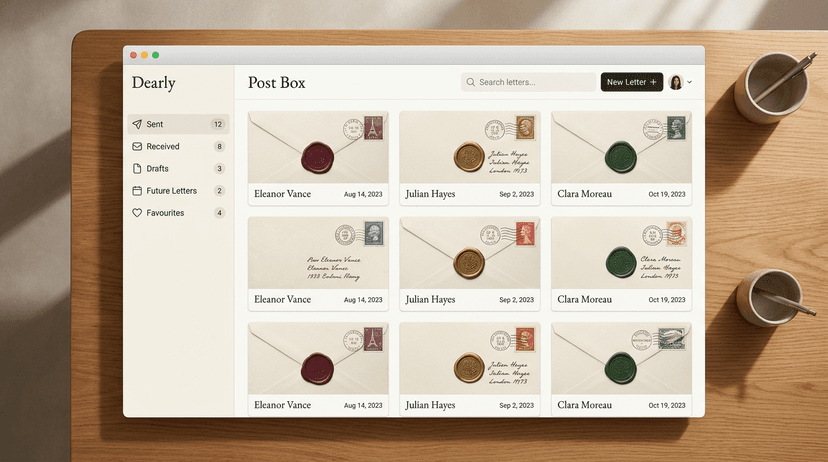Click the Favourites count badge 4
Viewport: 828px width, 462px height.
coord(219,213)
